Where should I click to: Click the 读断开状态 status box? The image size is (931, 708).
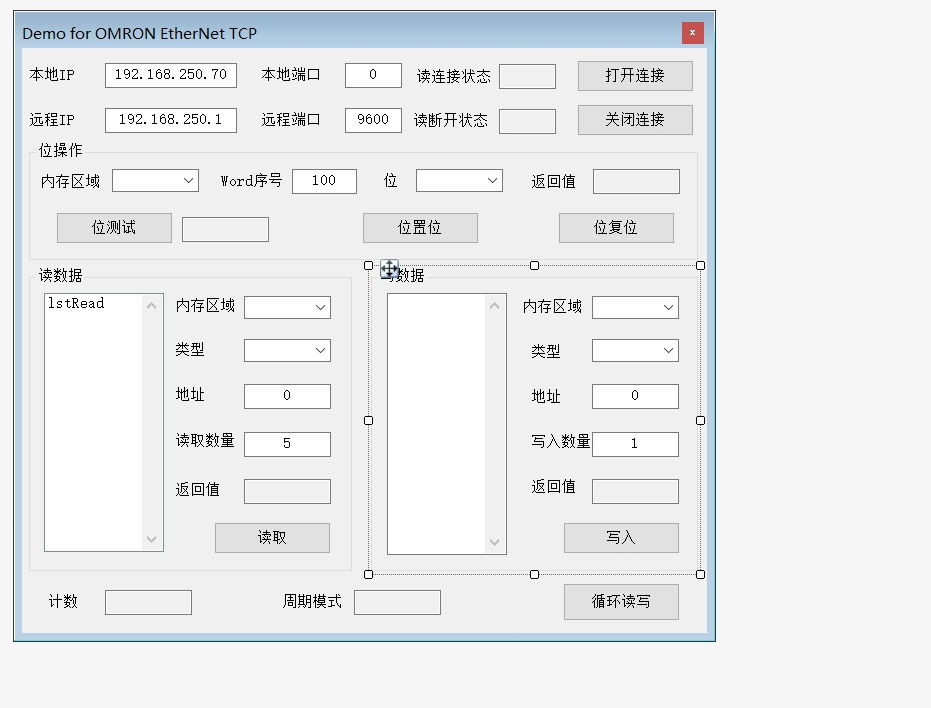coord(527,121)
